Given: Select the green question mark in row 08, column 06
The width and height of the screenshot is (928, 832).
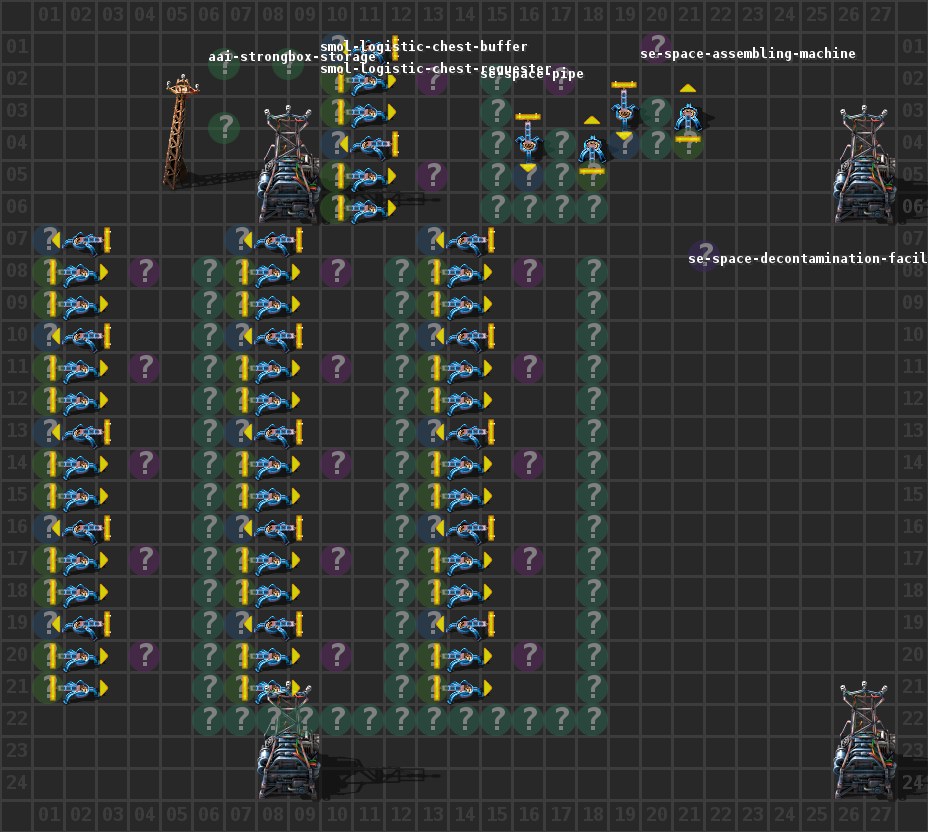Looking at the screenshot, I should click(208, 272).
